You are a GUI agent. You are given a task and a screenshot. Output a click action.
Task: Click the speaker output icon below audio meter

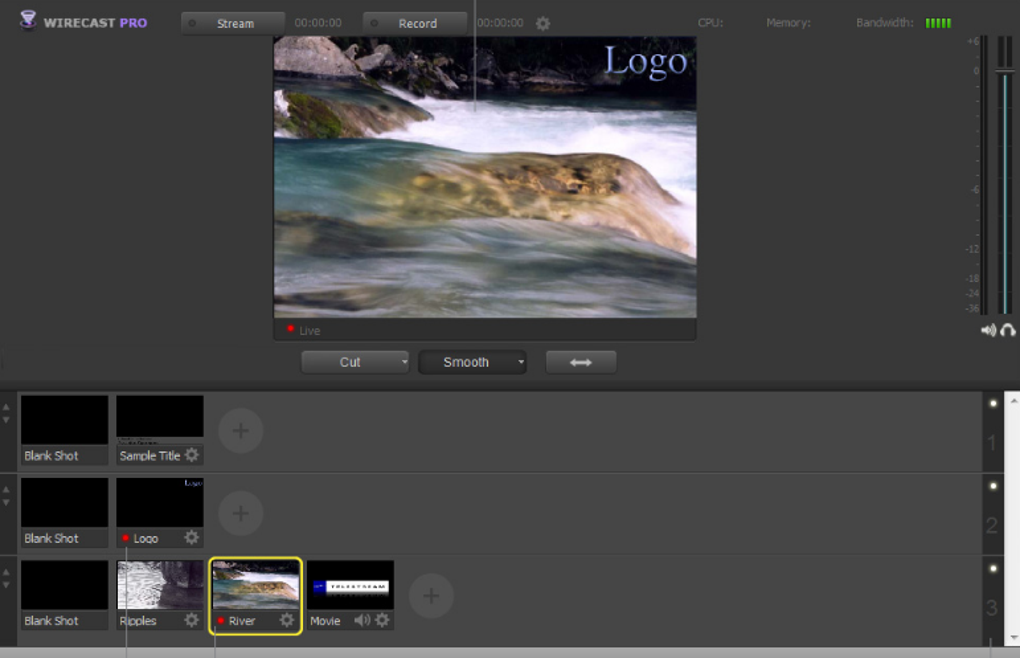[x=988, y=330]
